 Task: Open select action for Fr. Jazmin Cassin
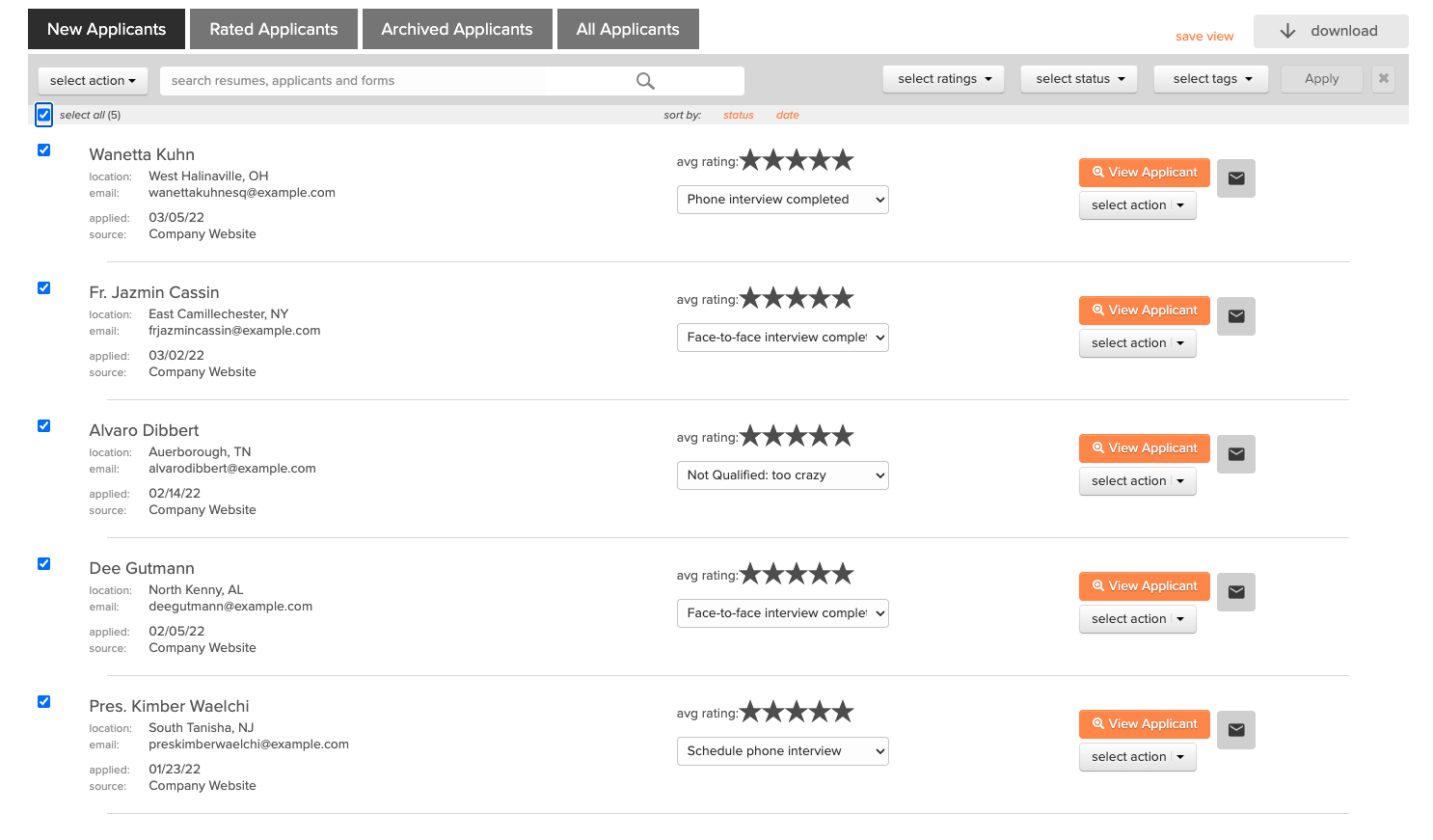click(1138, 343)
